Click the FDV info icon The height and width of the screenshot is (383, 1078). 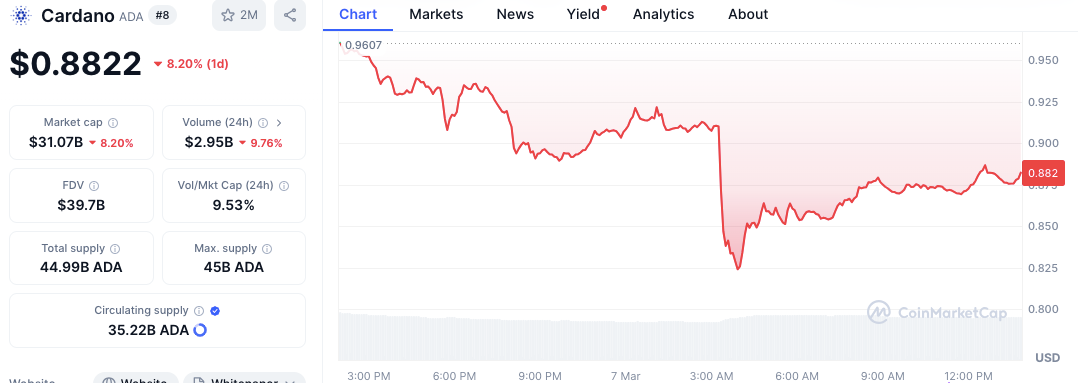pyautogui.click(x=94, y=186)
